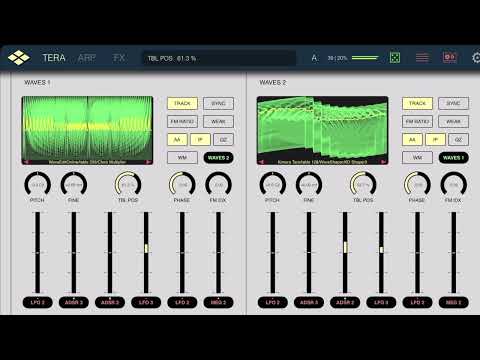Toggle TRACK in Waves 2
Viewport: 480px width, 360px height.
pyautogui.click(x=417, y=103)
